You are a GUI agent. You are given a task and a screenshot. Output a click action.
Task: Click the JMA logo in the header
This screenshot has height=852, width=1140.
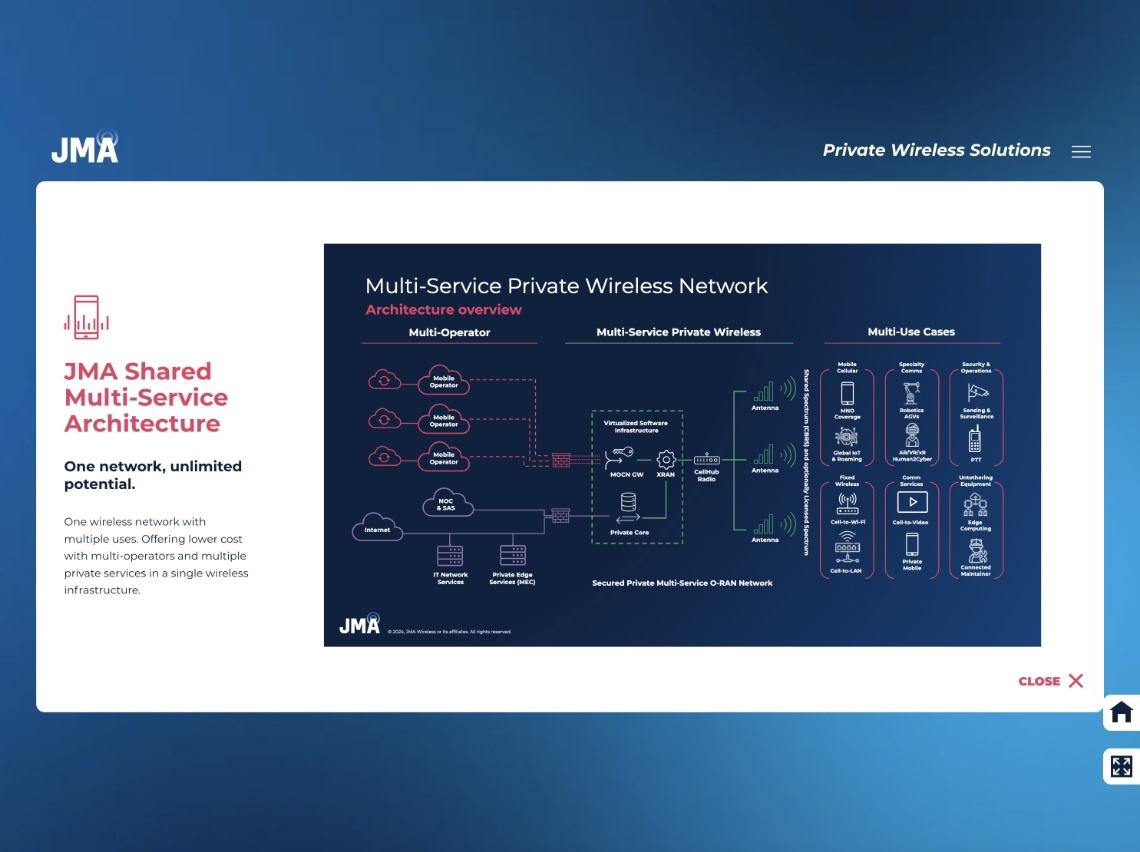(x=85, y=148)
